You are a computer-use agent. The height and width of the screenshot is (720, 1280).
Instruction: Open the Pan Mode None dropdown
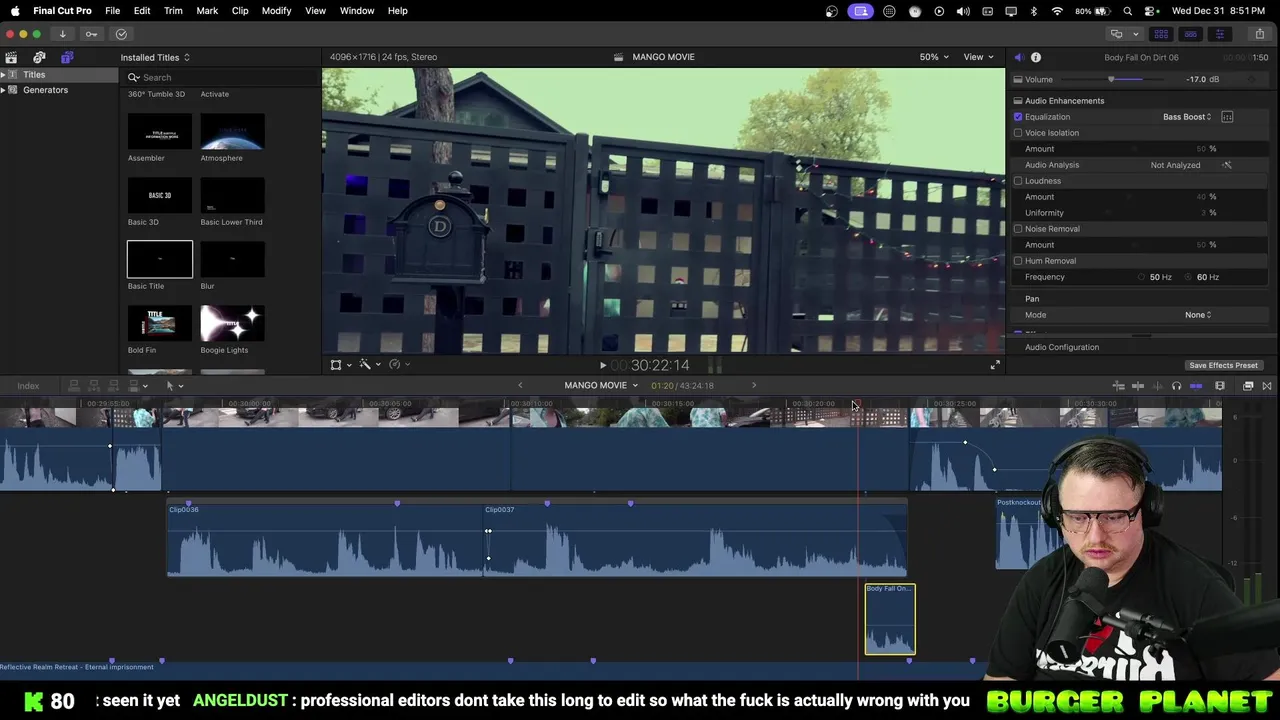click(x=1198, y=315)
